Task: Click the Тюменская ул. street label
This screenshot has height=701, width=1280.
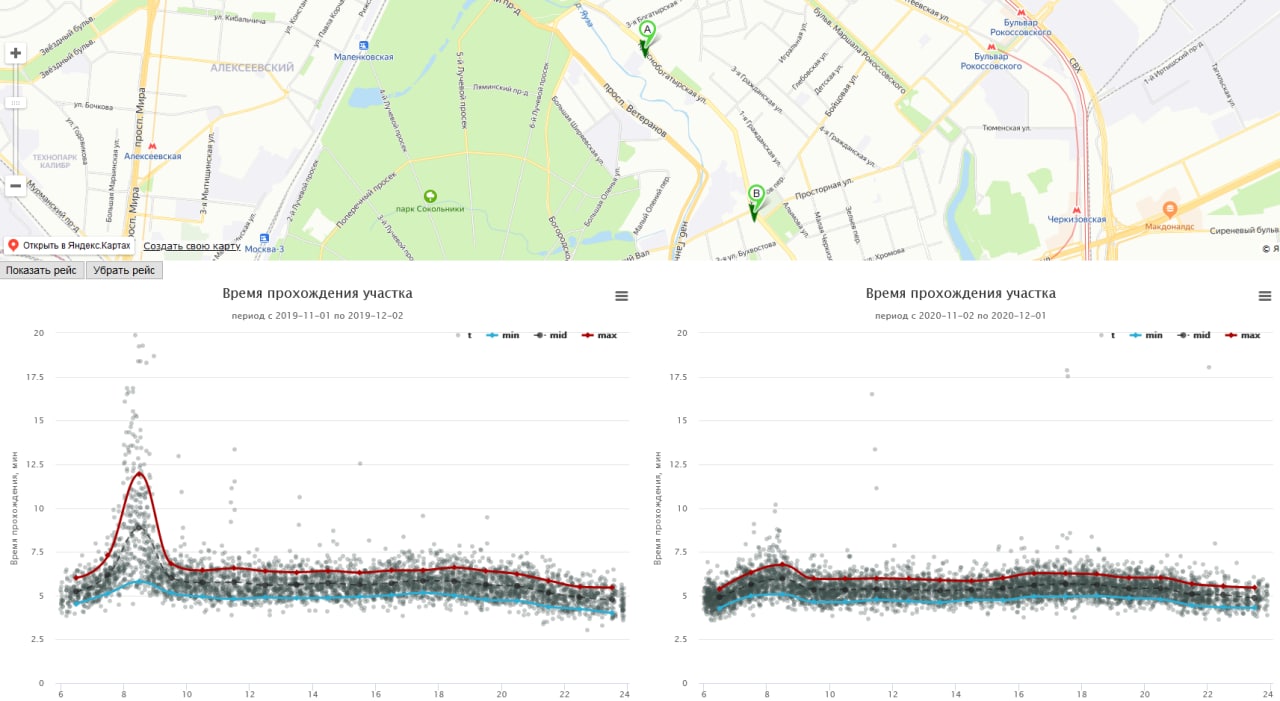Action: pos(1006,128)
